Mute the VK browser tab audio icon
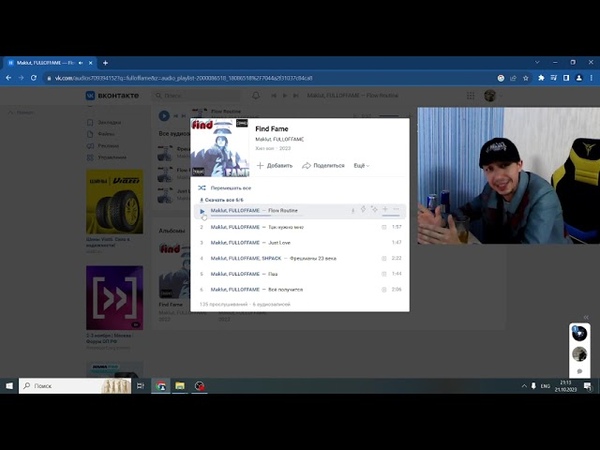 coord(81,63)
